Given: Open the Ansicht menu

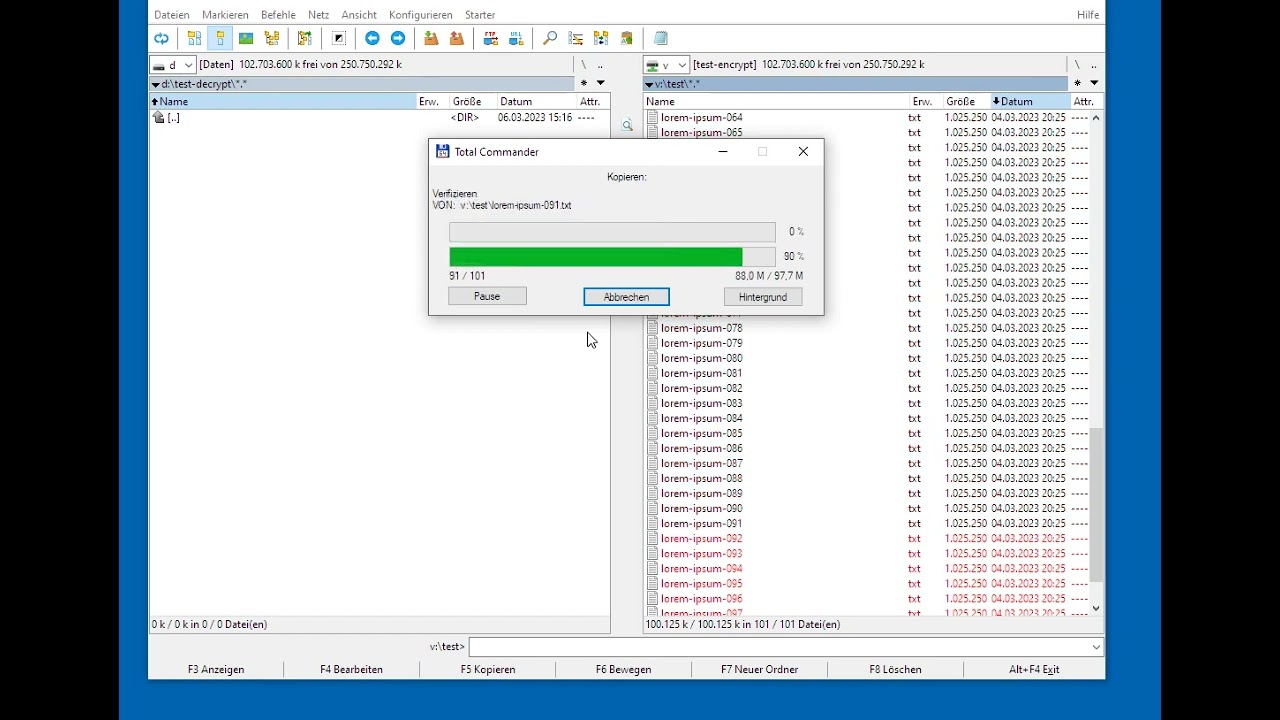Looking at the screenshot, I should pos(359,15).
